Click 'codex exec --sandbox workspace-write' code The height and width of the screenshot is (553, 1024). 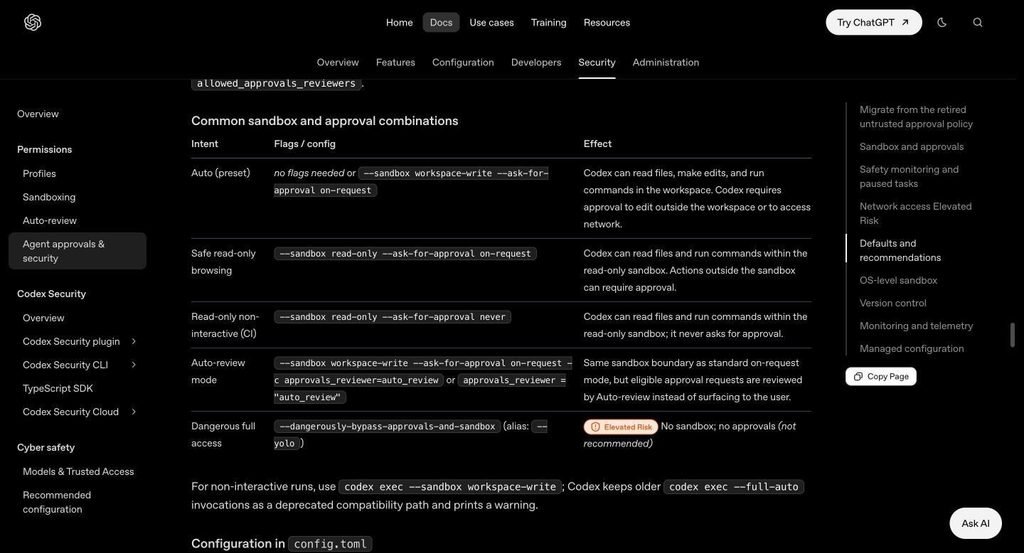click(x=450, y=486)
